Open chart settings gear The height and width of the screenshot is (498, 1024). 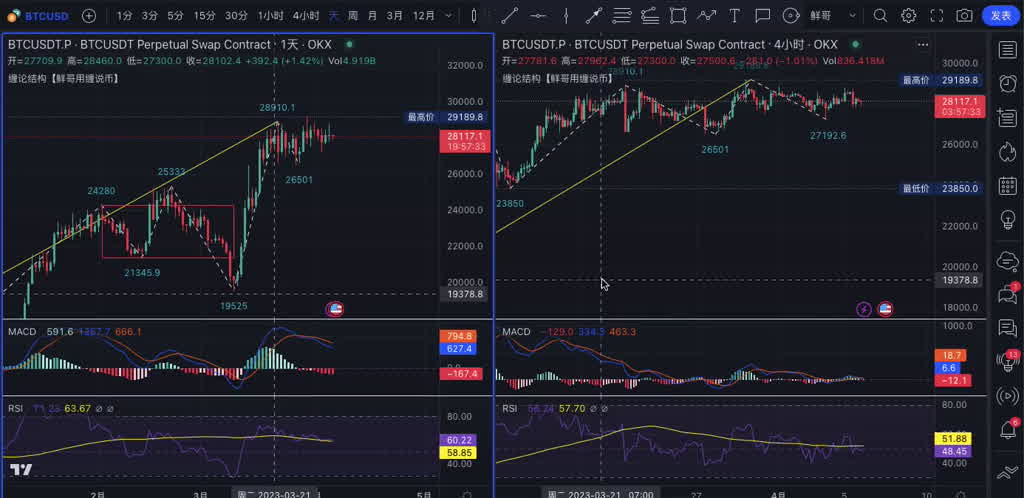tap(908, 16)
